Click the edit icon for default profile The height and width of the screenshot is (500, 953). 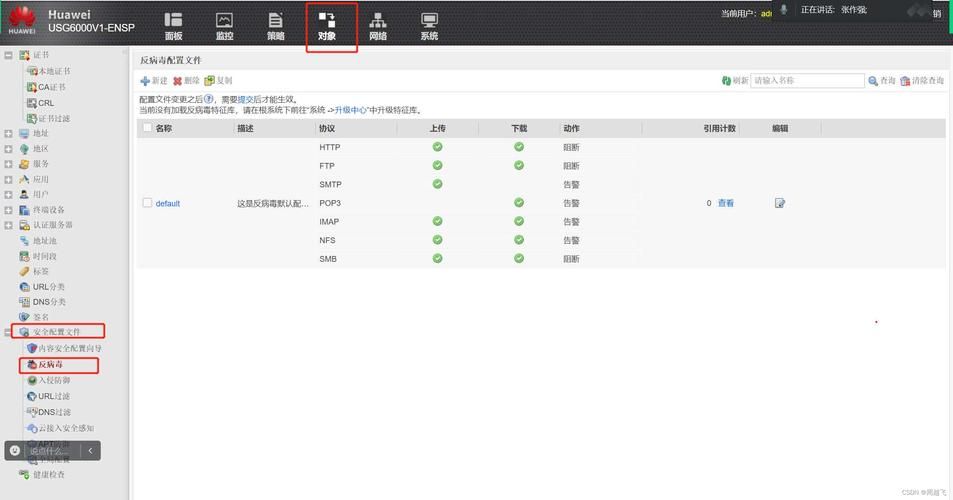pos(780,203)
